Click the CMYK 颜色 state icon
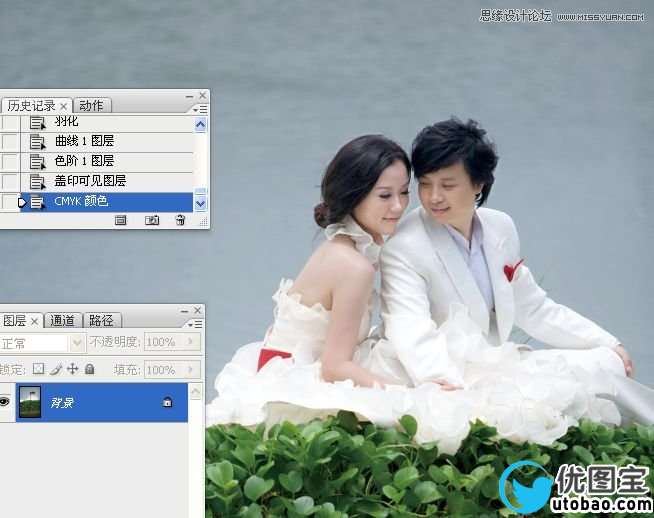This screenshot has width=654, height=518. click(x=38, y=202)
